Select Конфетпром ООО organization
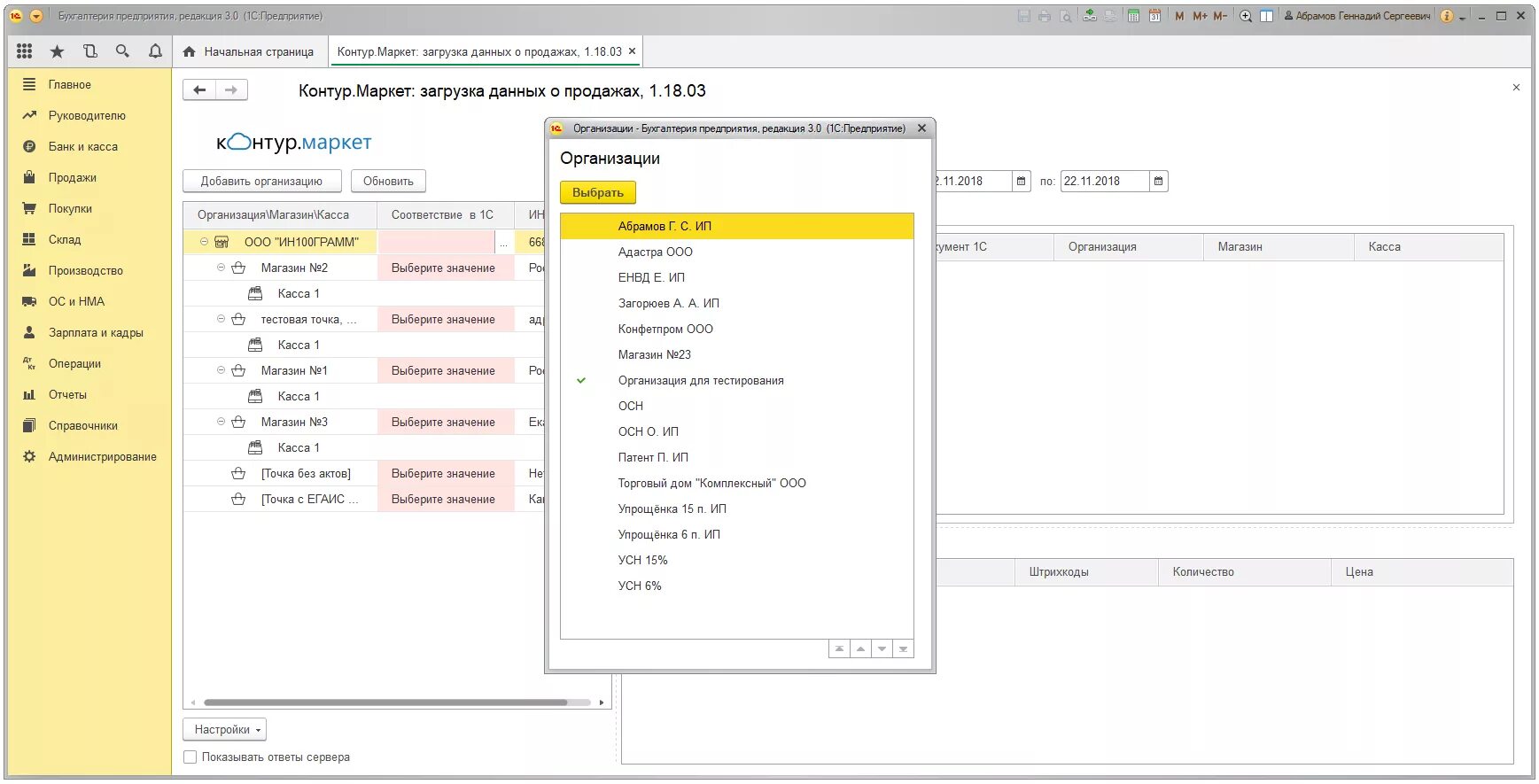The height and width of the screenshot is (784, 1539). pyautogui.click(x=737, y=329)
